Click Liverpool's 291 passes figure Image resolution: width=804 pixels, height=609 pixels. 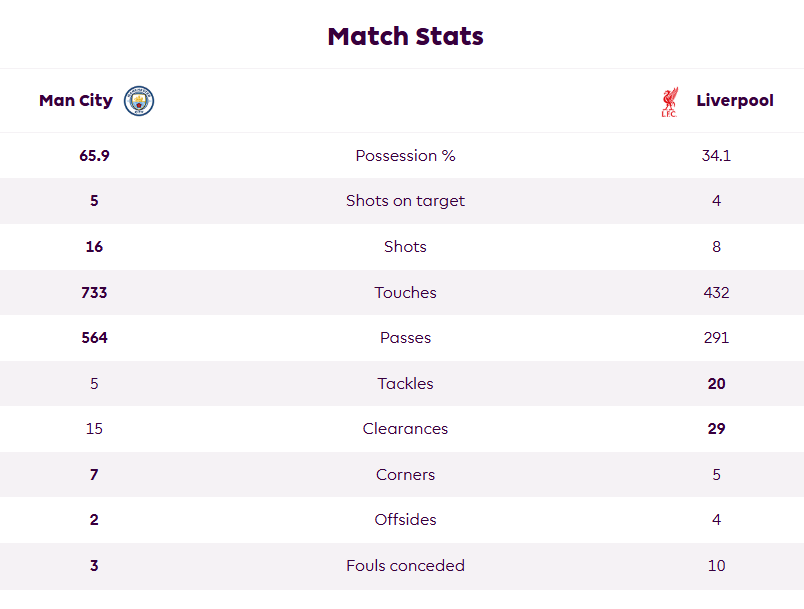pos(716,338)
